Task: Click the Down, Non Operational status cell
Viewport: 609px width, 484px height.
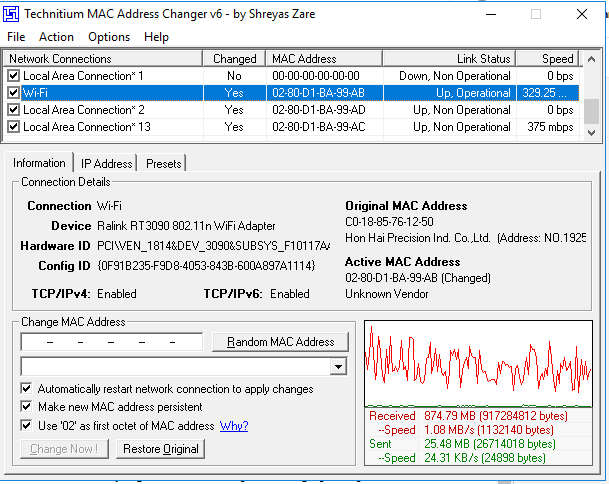Action: [x=454, y=76]
